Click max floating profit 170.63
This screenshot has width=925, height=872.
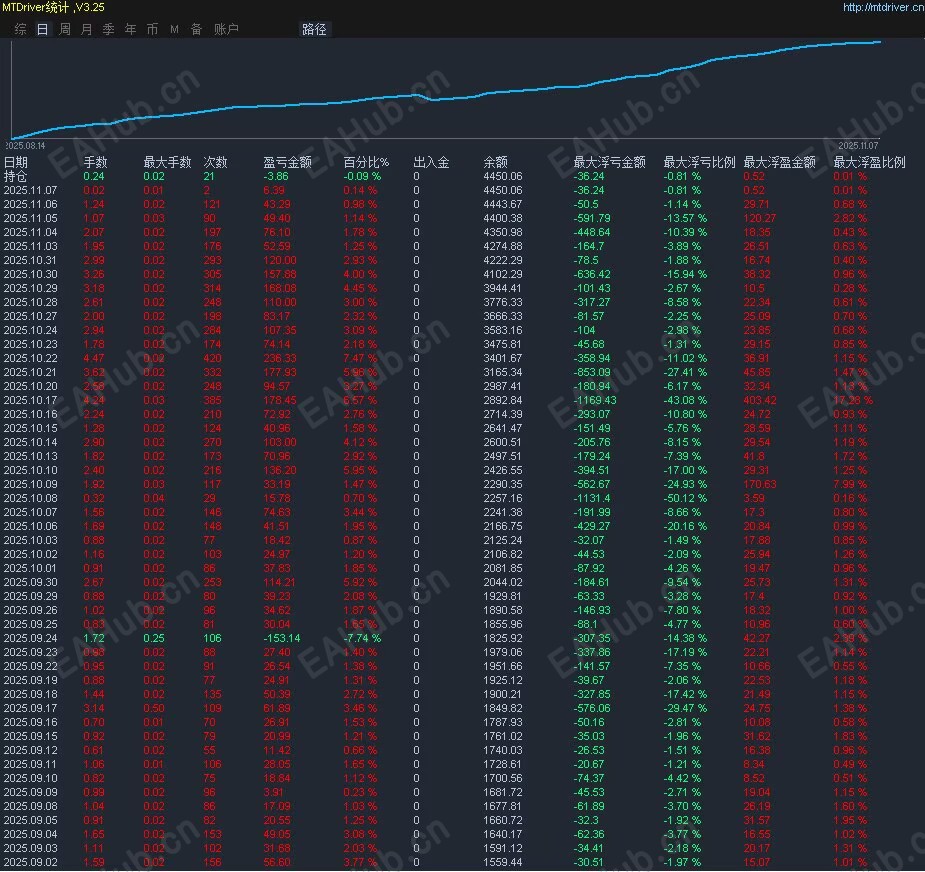760,484
